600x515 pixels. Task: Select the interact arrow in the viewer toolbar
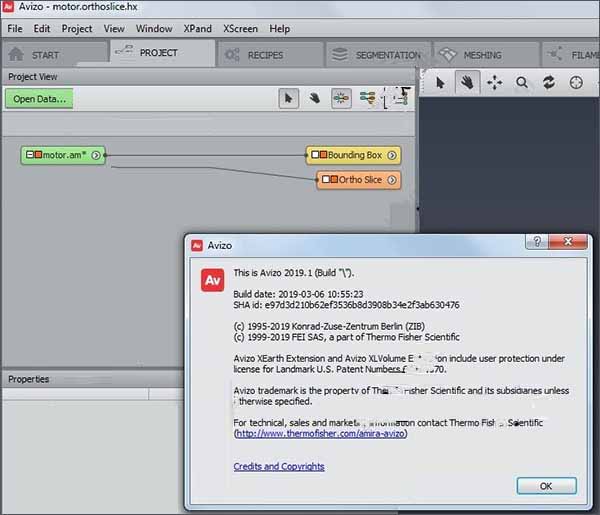[440, 83]
